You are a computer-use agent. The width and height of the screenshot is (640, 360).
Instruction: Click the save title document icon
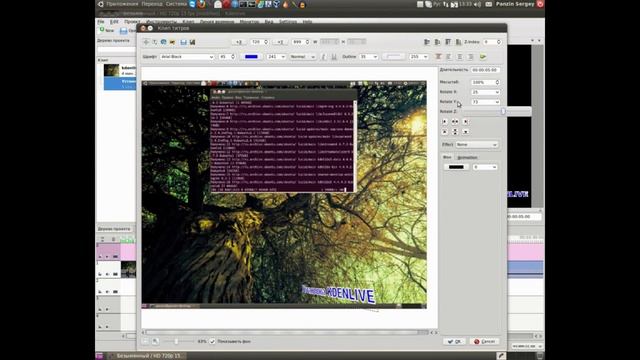192,42
